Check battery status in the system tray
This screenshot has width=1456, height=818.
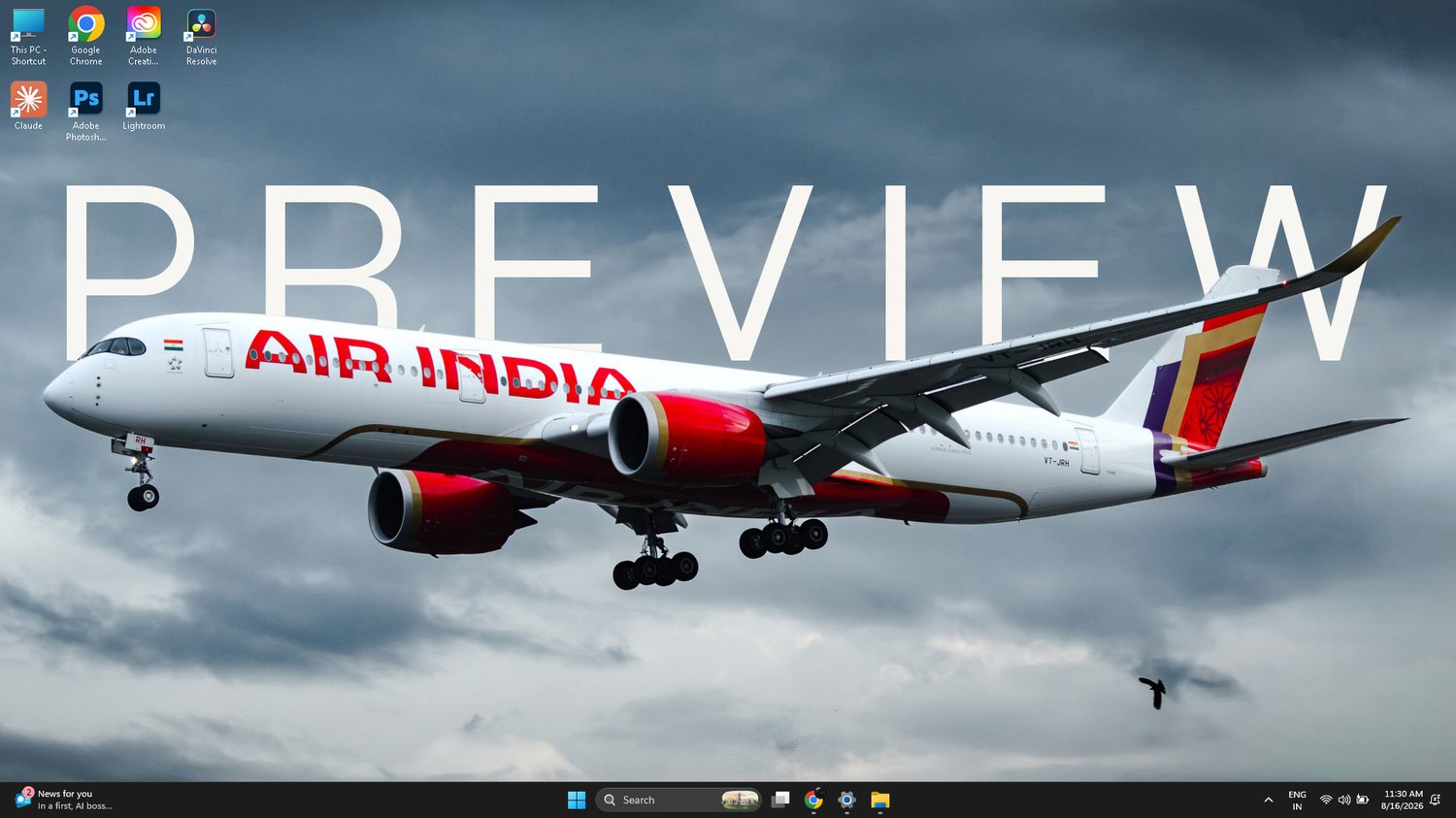coord(1363,801)
